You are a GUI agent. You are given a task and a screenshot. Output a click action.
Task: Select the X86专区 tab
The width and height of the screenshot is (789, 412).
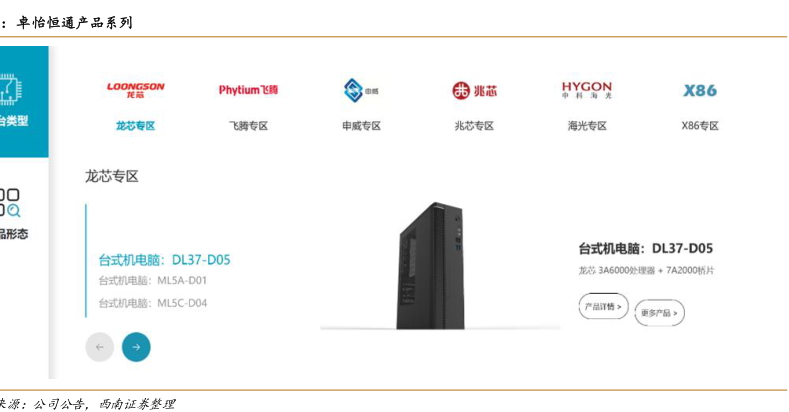(x=700, y=126)
